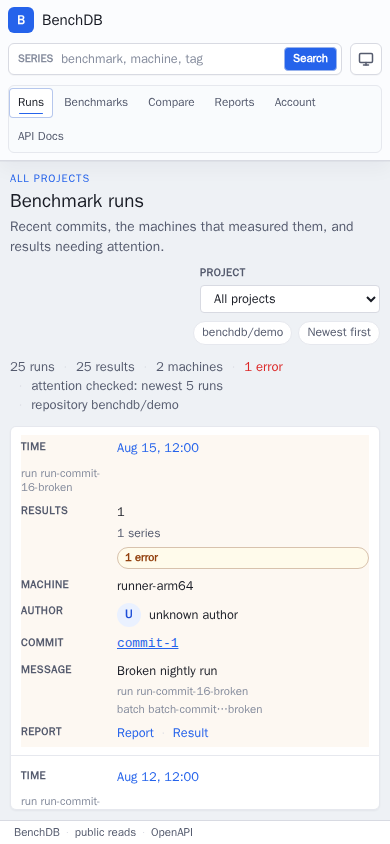Viewport: 390px width, 844px height.
Task: Click the runner-arm64 machine value
Action: 155,586
